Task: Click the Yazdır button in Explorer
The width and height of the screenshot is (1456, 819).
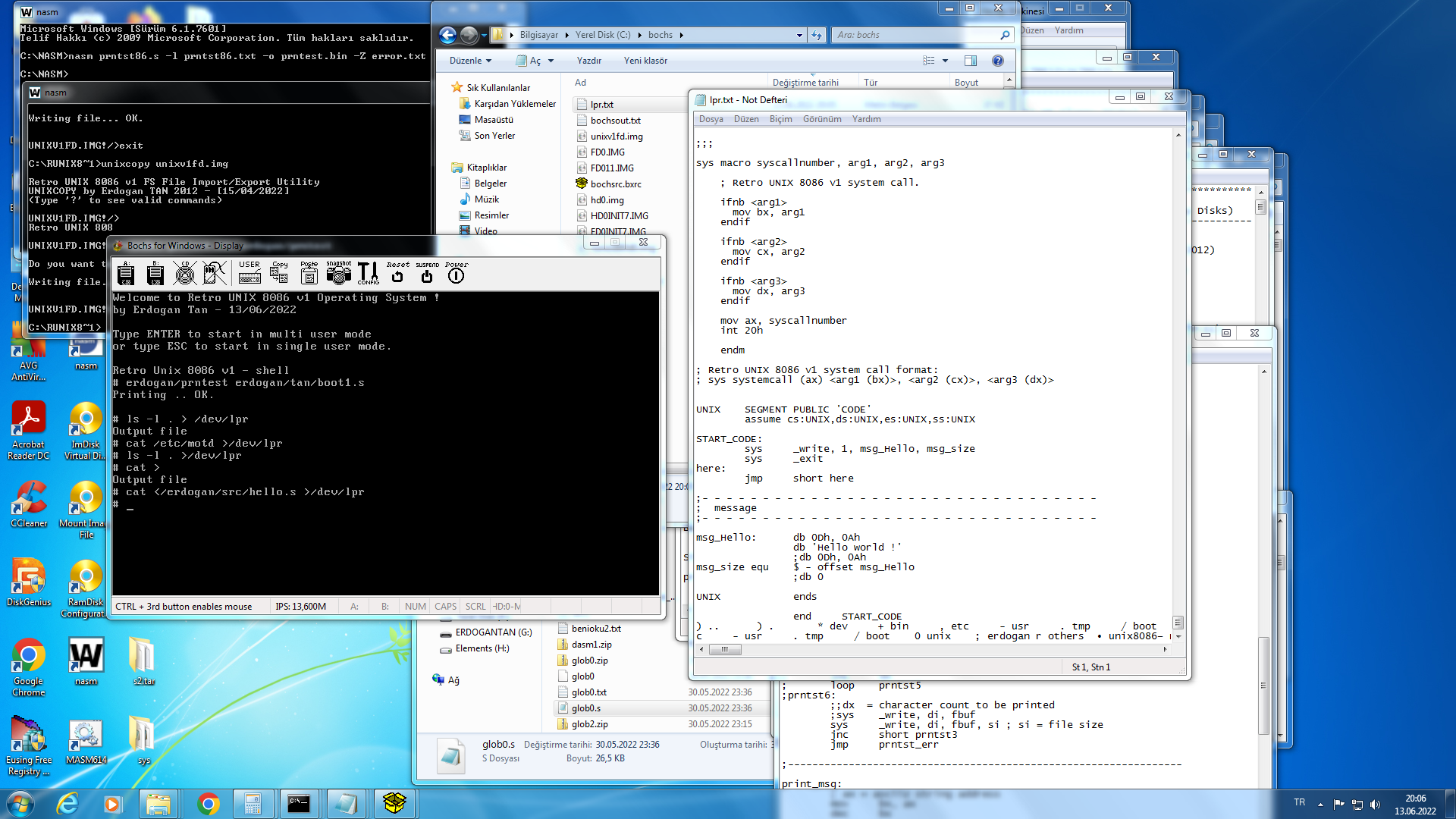Action: pyautogui.click(x=588, y=61)
